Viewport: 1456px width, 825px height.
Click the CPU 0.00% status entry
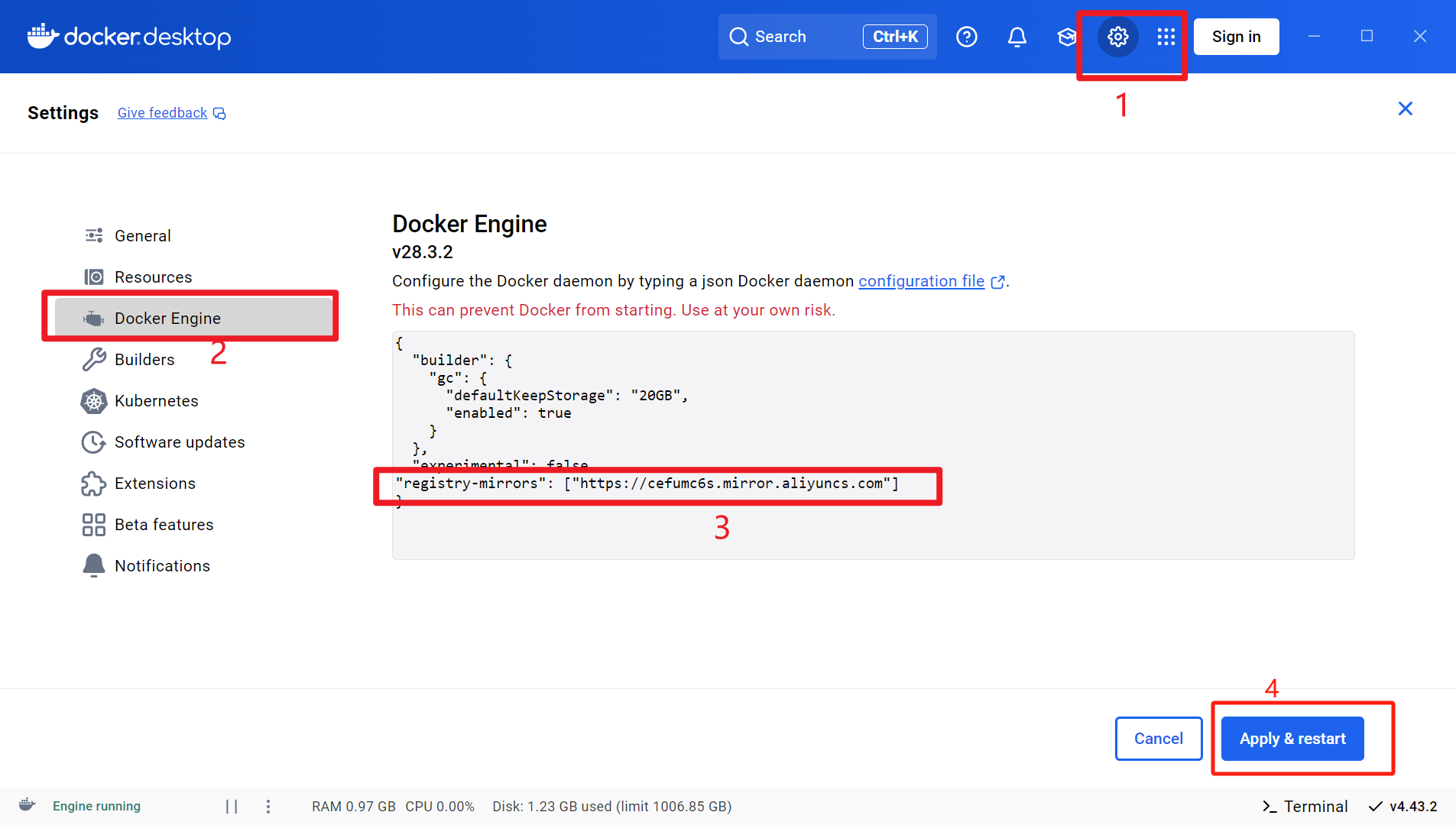(440, 806)
